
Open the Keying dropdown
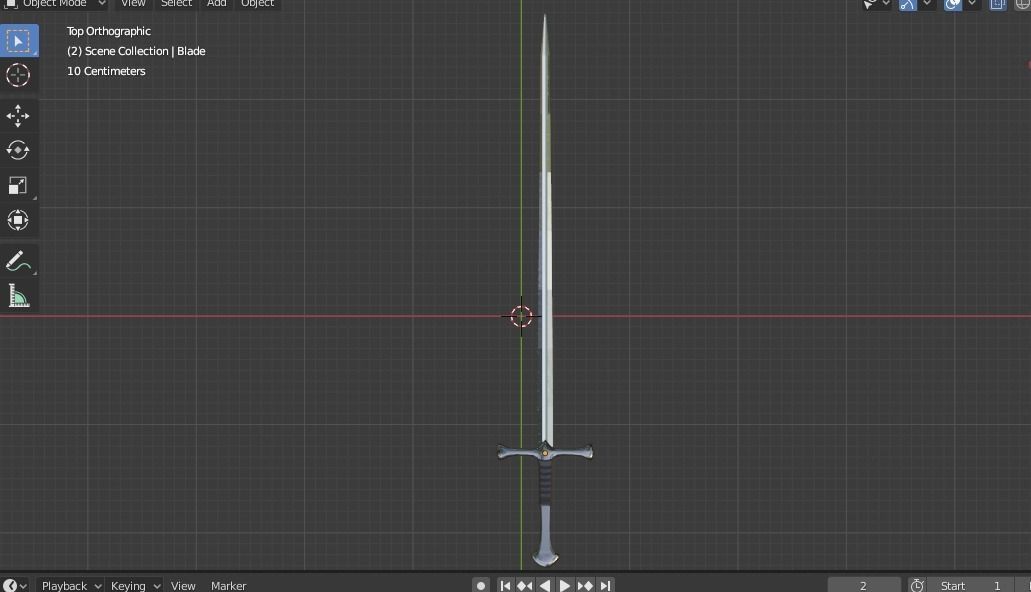click(x=135, y=585)
